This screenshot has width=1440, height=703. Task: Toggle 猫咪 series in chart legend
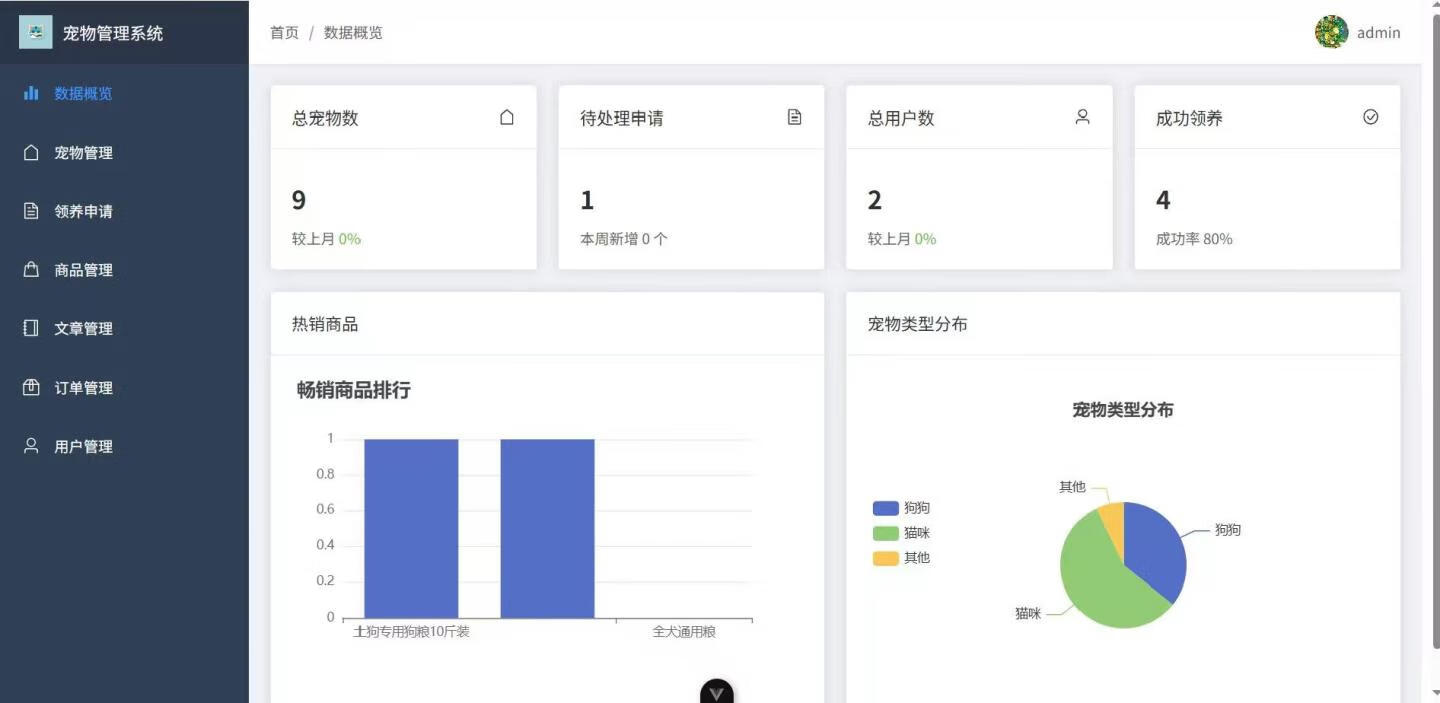(901, 533)
